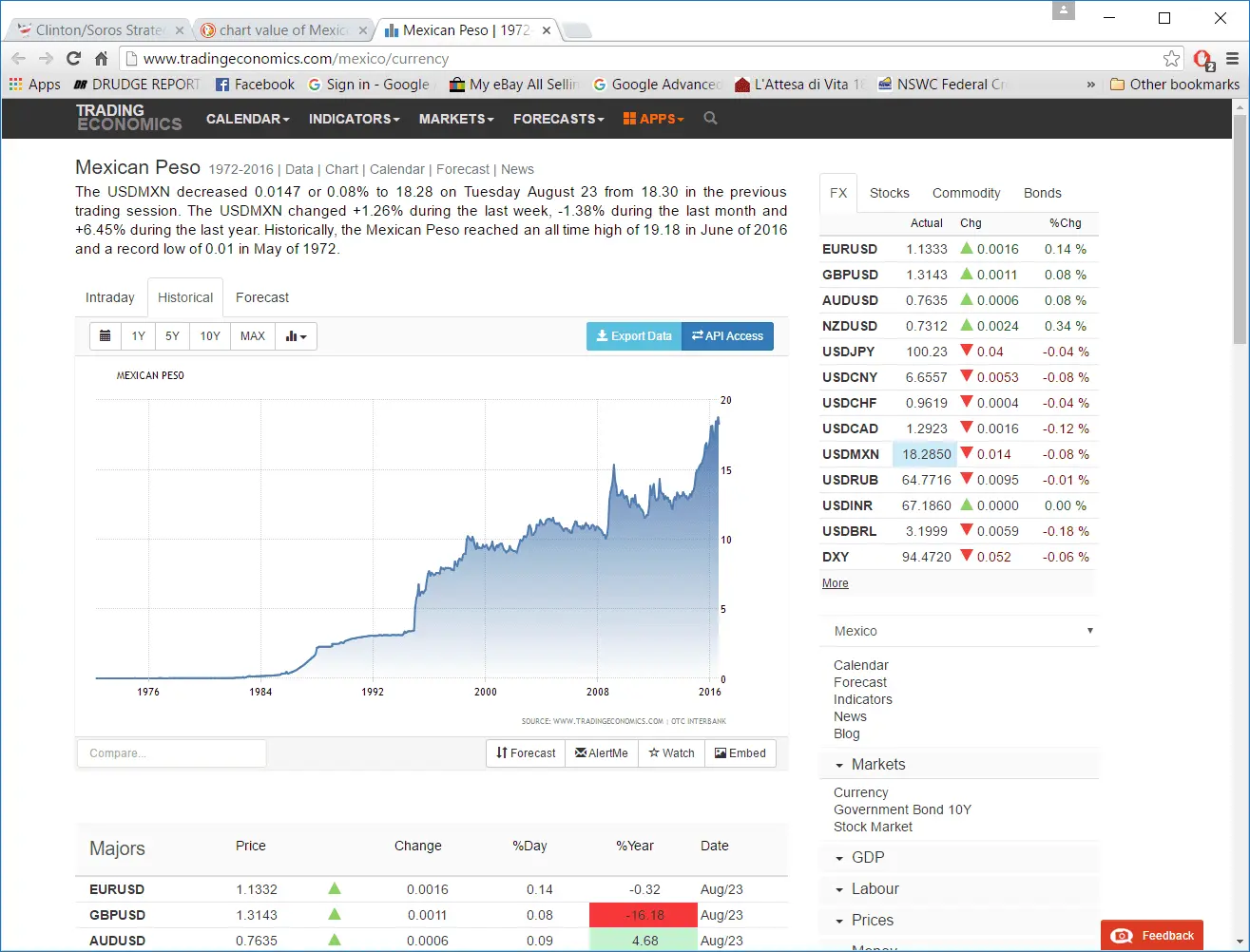1250x952 pixels.
Task: Click the calendar date range icon
Action: pos(106,336)
